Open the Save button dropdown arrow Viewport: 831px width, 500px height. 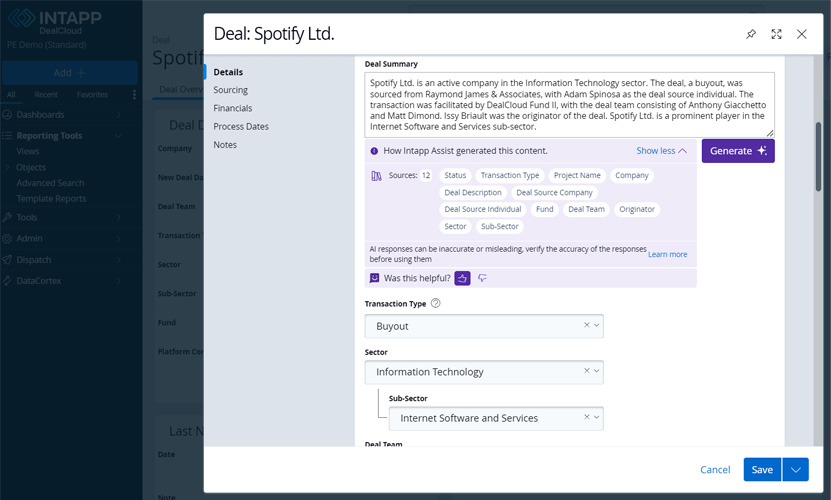[x=795, y=469]
